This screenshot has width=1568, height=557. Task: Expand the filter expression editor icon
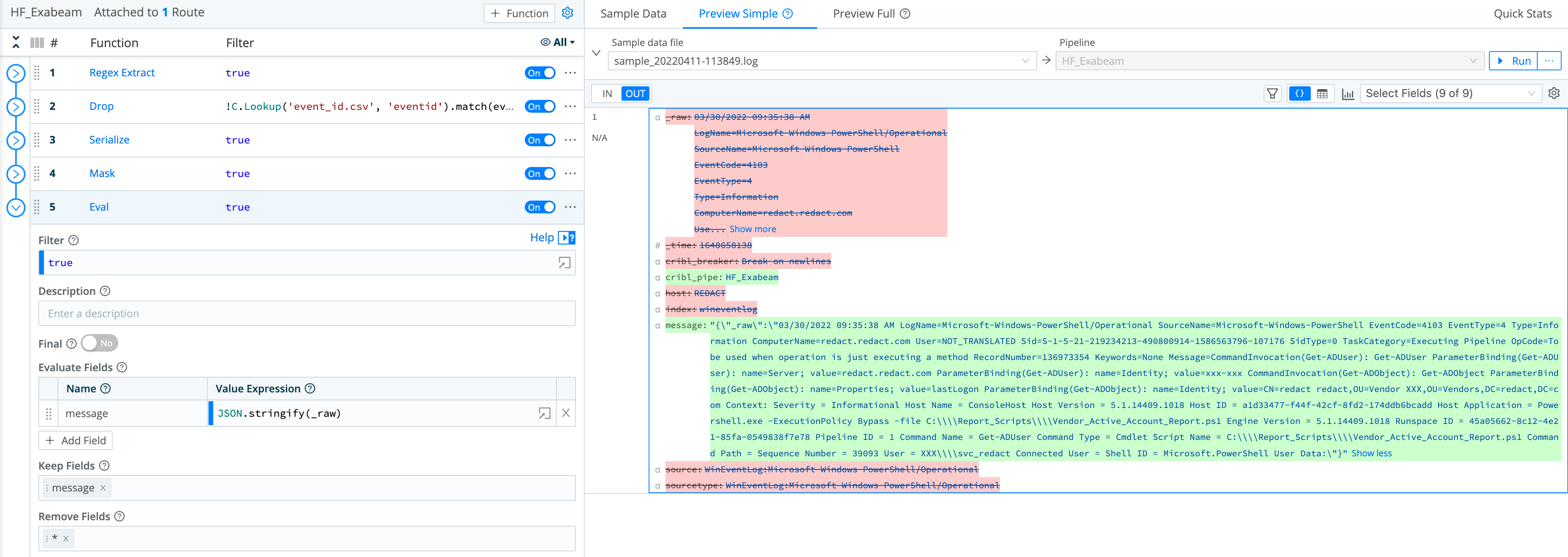click(x=564, y=263)
